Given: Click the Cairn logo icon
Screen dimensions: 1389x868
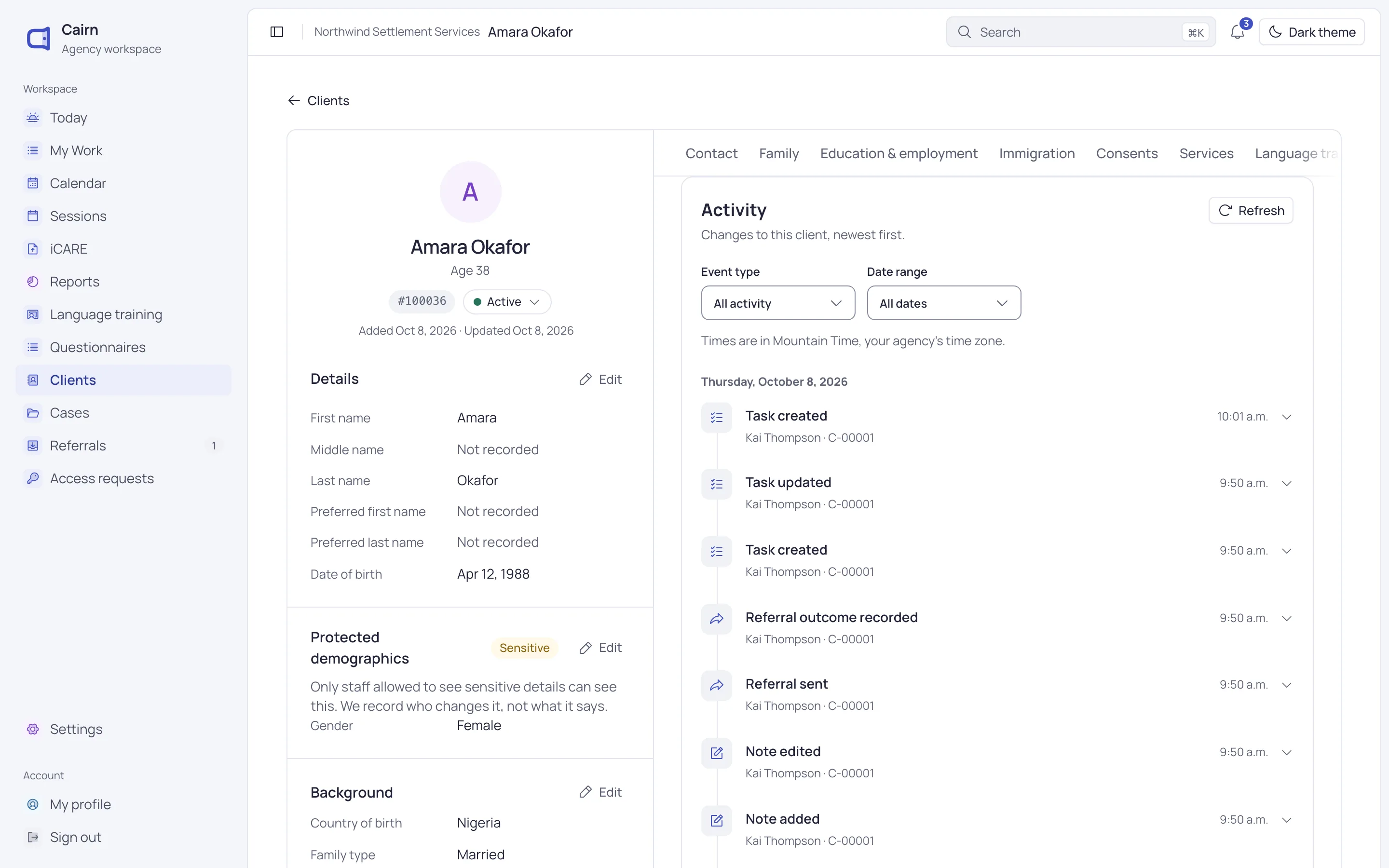Looking at the screenshot, I should tap(39, 39).
